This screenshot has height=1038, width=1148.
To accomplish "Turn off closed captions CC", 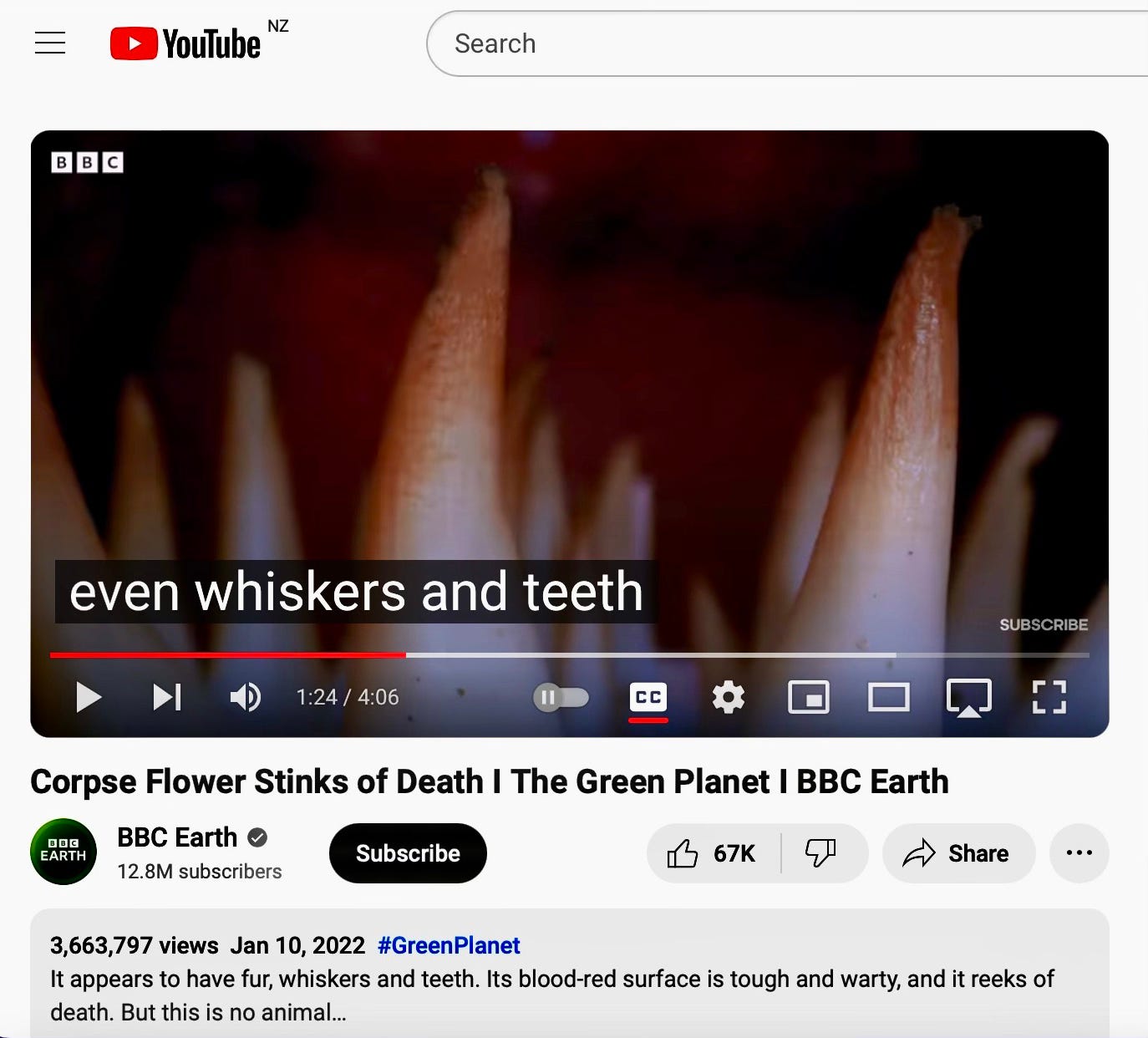I will pyautogui.click(x=648, y=697).
